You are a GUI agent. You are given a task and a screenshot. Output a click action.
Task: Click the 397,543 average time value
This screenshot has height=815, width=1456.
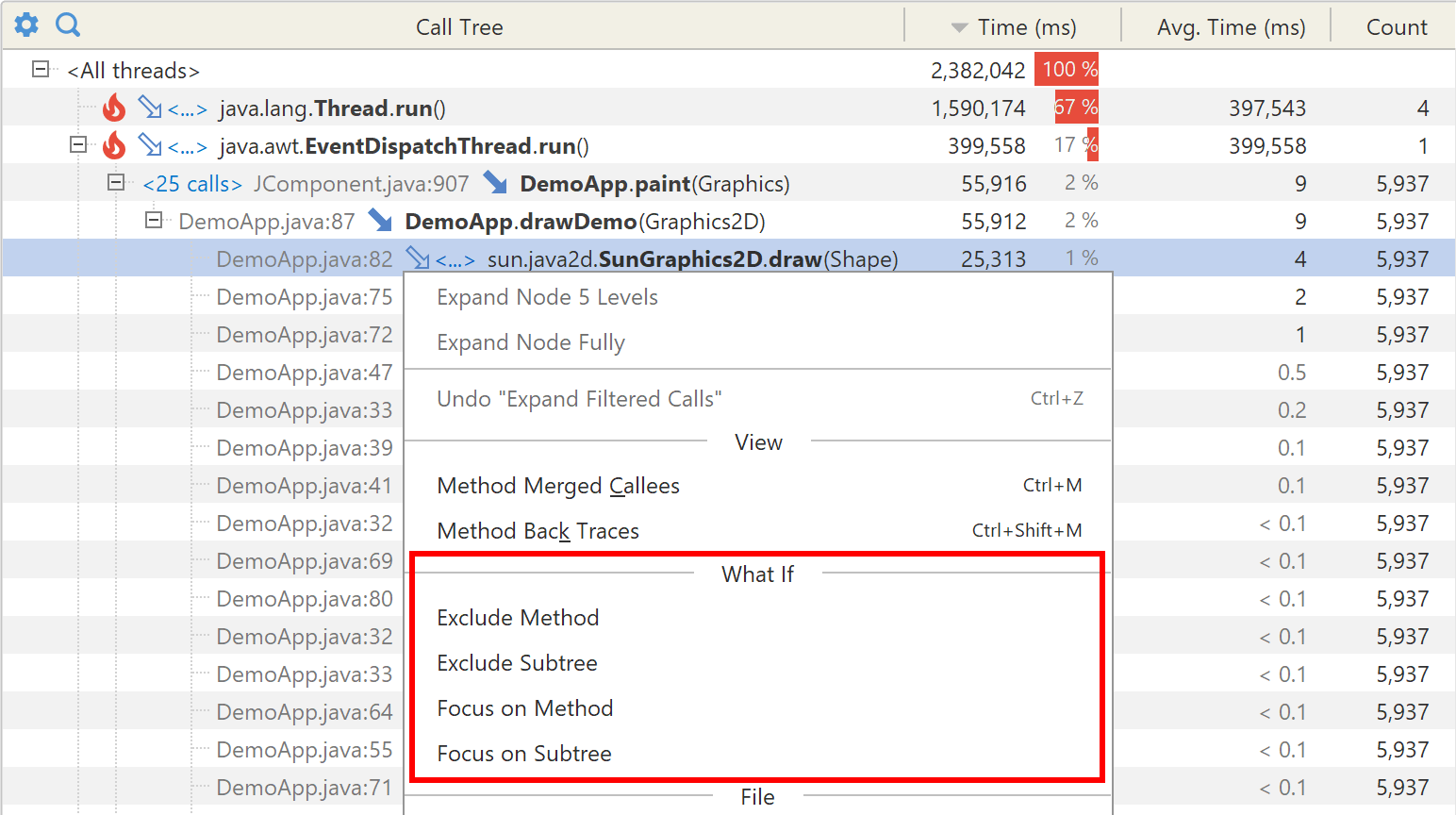[x=1267, y=108]
